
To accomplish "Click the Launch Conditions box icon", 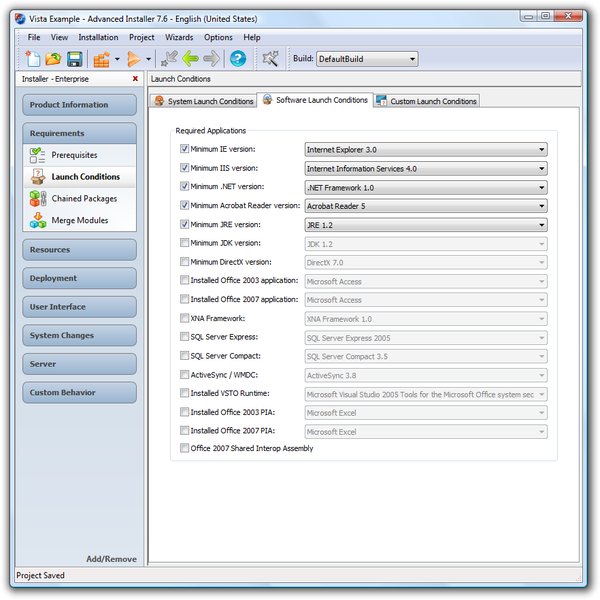I will coord(38,177).
